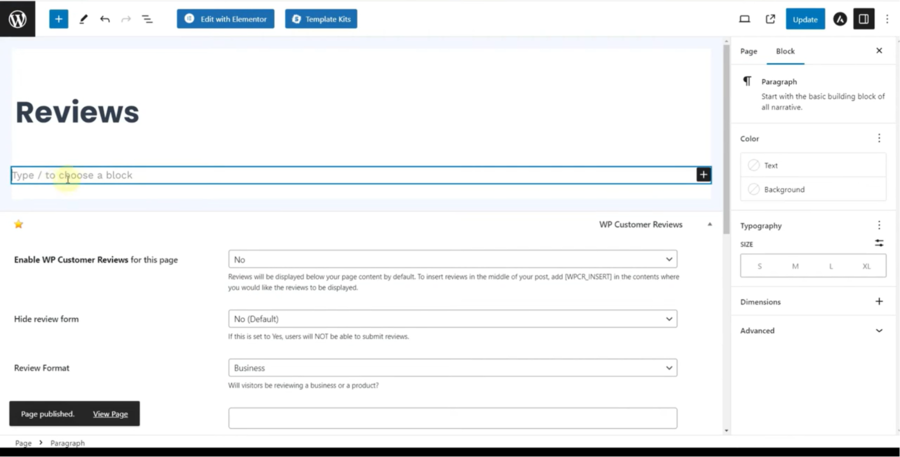Viewport: 900px width, 457px height.
Task: Open Typography options menu
Action: pyautogui.click(x=879, y=226)
